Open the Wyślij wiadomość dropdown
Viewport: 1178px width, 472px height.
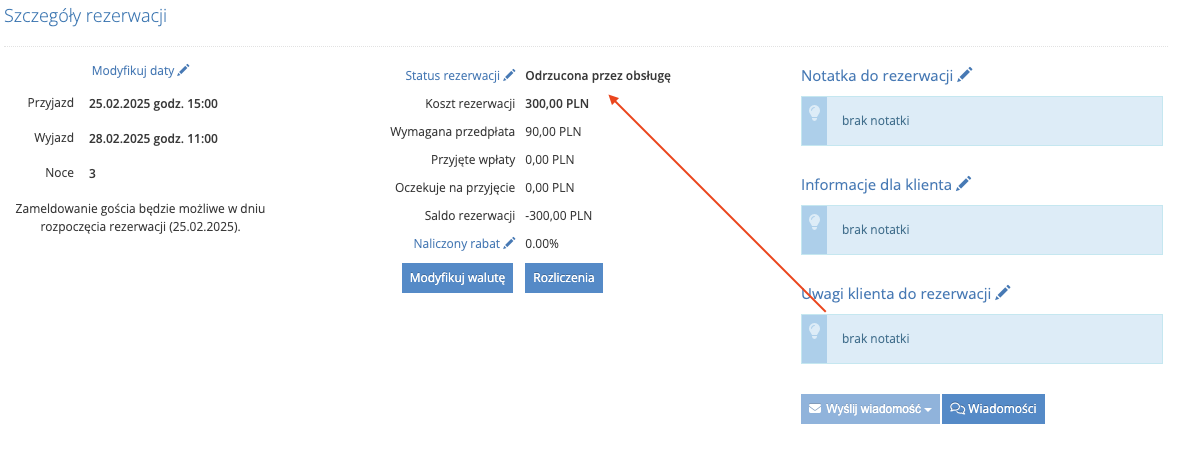(x=870, y=409)
